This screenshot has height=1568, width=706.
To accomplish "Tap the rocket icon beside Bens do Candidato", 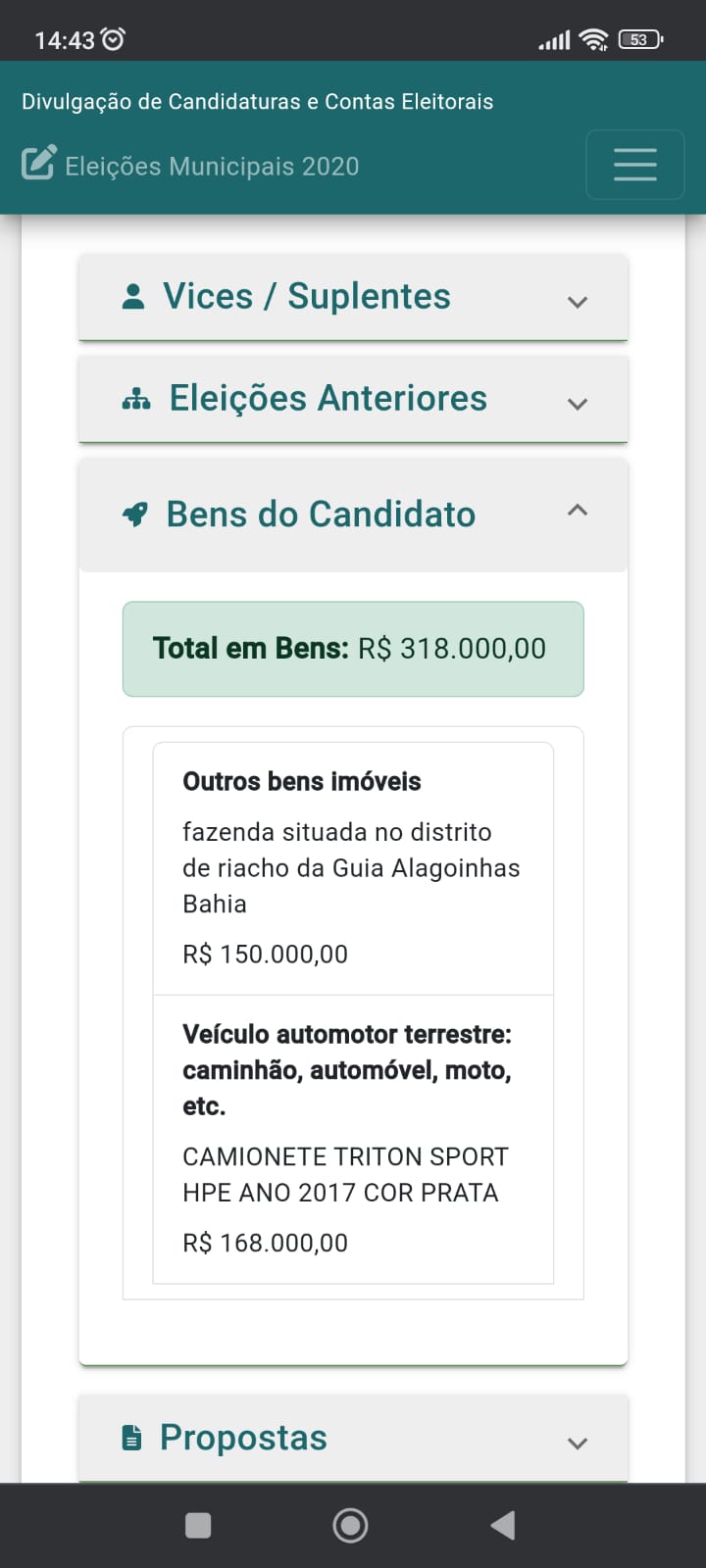I will coord(135,514).
